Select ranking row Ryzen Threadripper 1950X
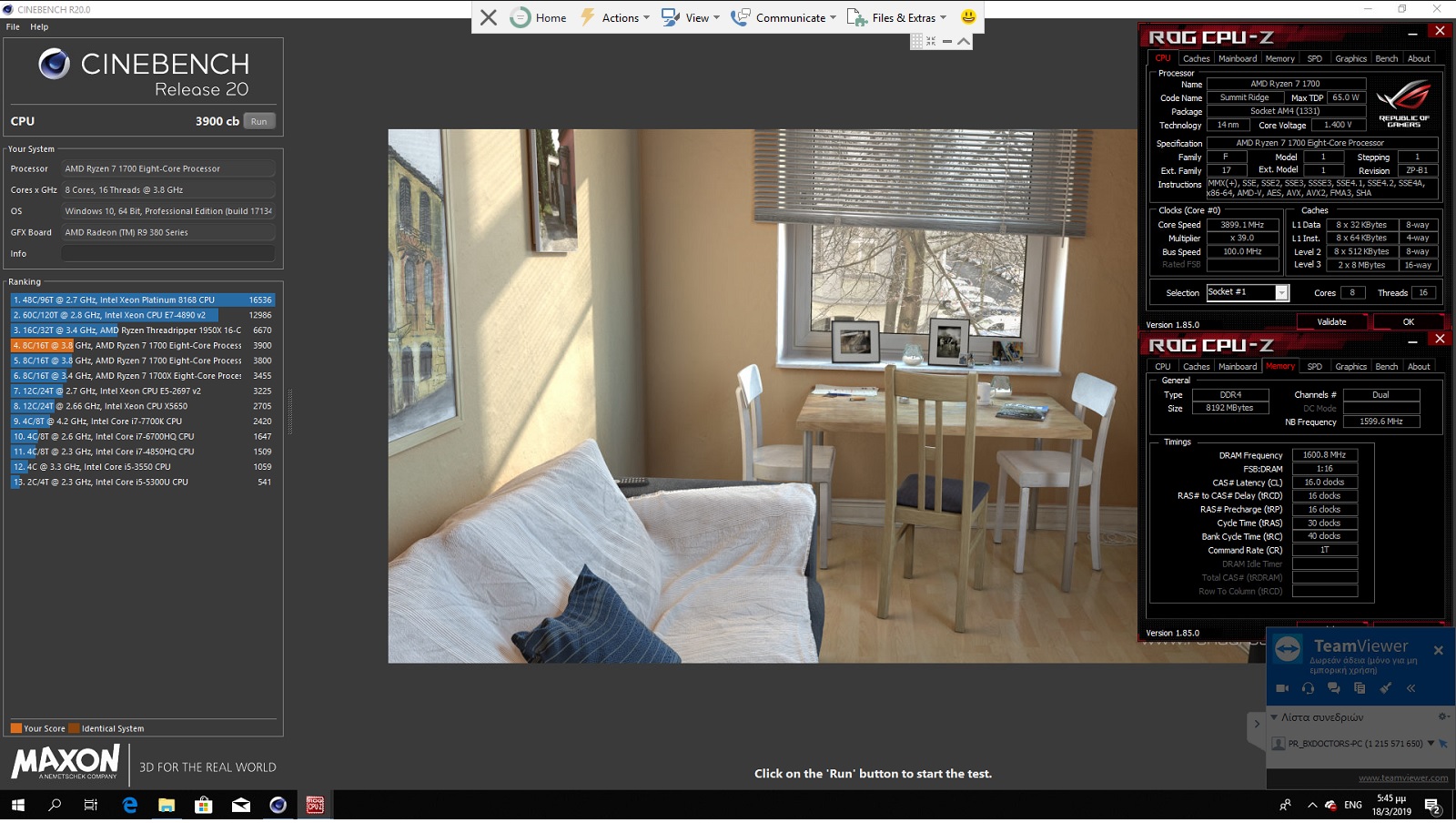1456x823 pixels. pyautogui.click(x=142, y=330)
